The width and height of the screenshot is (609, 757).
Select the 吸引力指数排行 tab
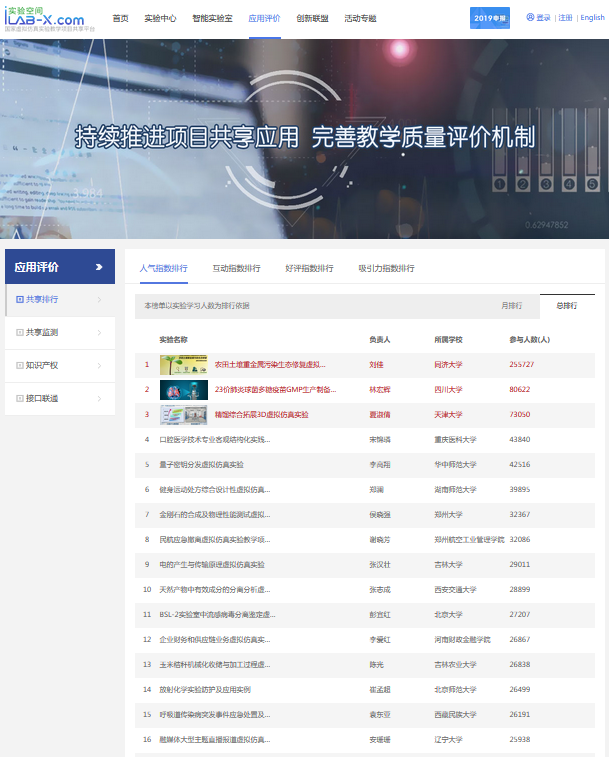[386, 268]
